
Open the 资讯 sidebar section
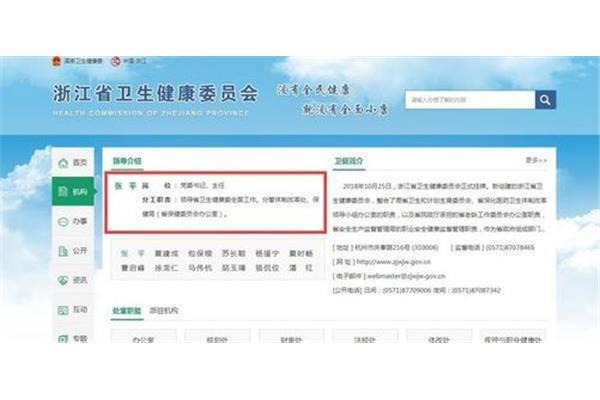pyautogui.click(x=73, y=280)
